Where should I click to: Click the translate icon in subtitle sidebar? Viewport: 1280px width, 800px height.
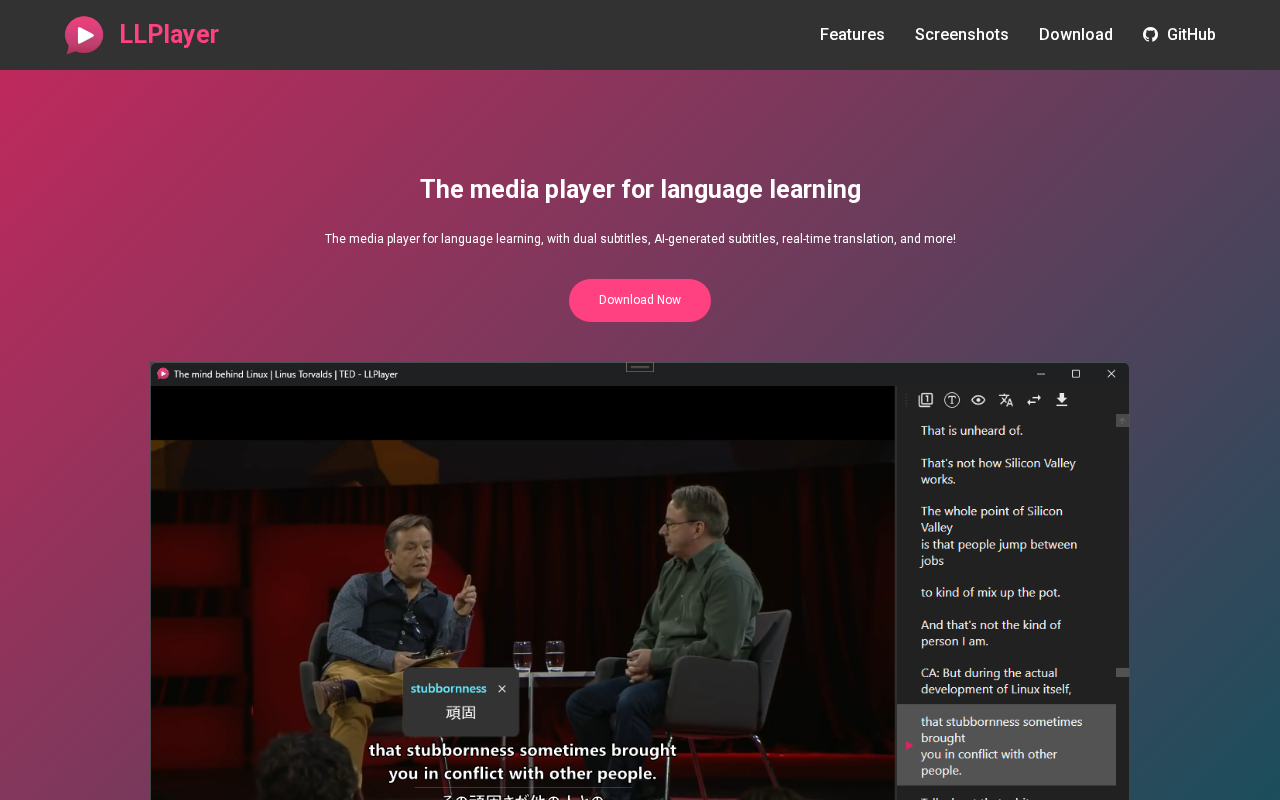(1006, 400)
